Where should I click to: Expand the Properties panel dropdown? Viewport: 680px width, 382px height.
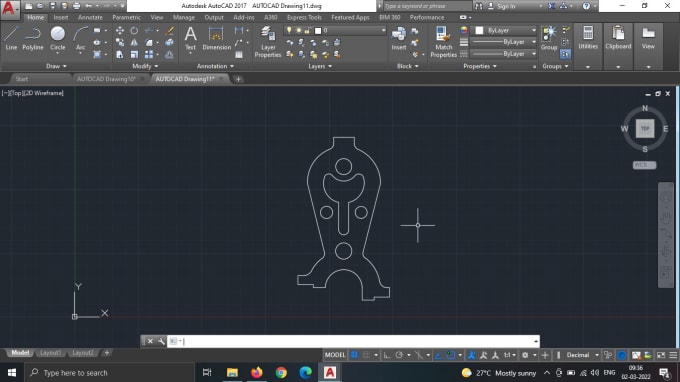click(x=480, y=66)
